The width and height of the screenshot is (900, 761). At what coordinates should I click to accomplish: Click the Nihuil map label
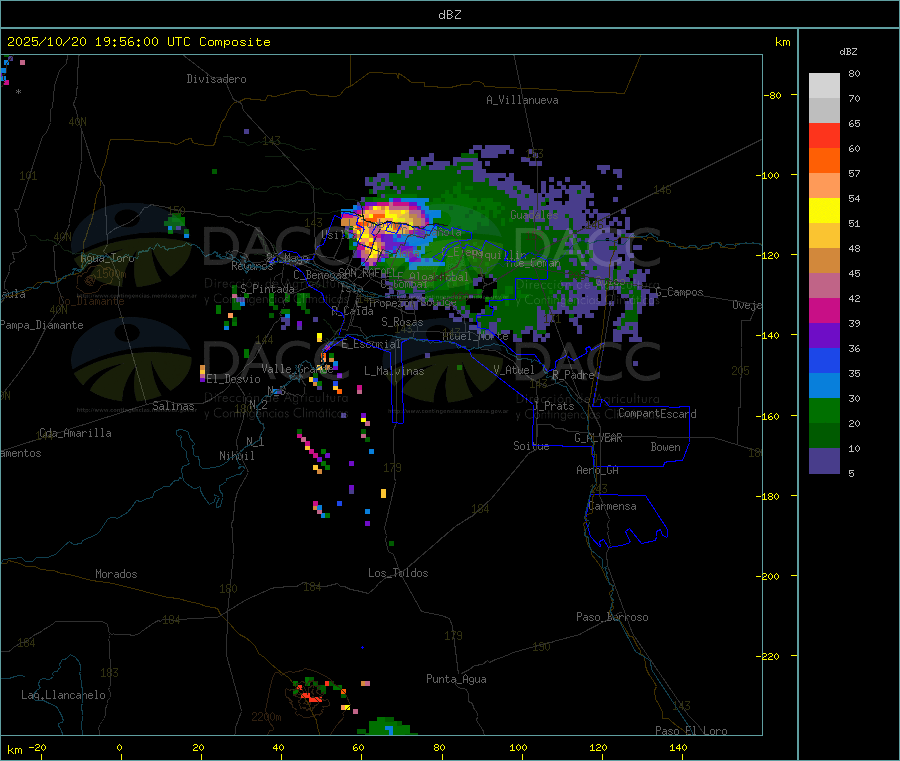click(237, 456)
